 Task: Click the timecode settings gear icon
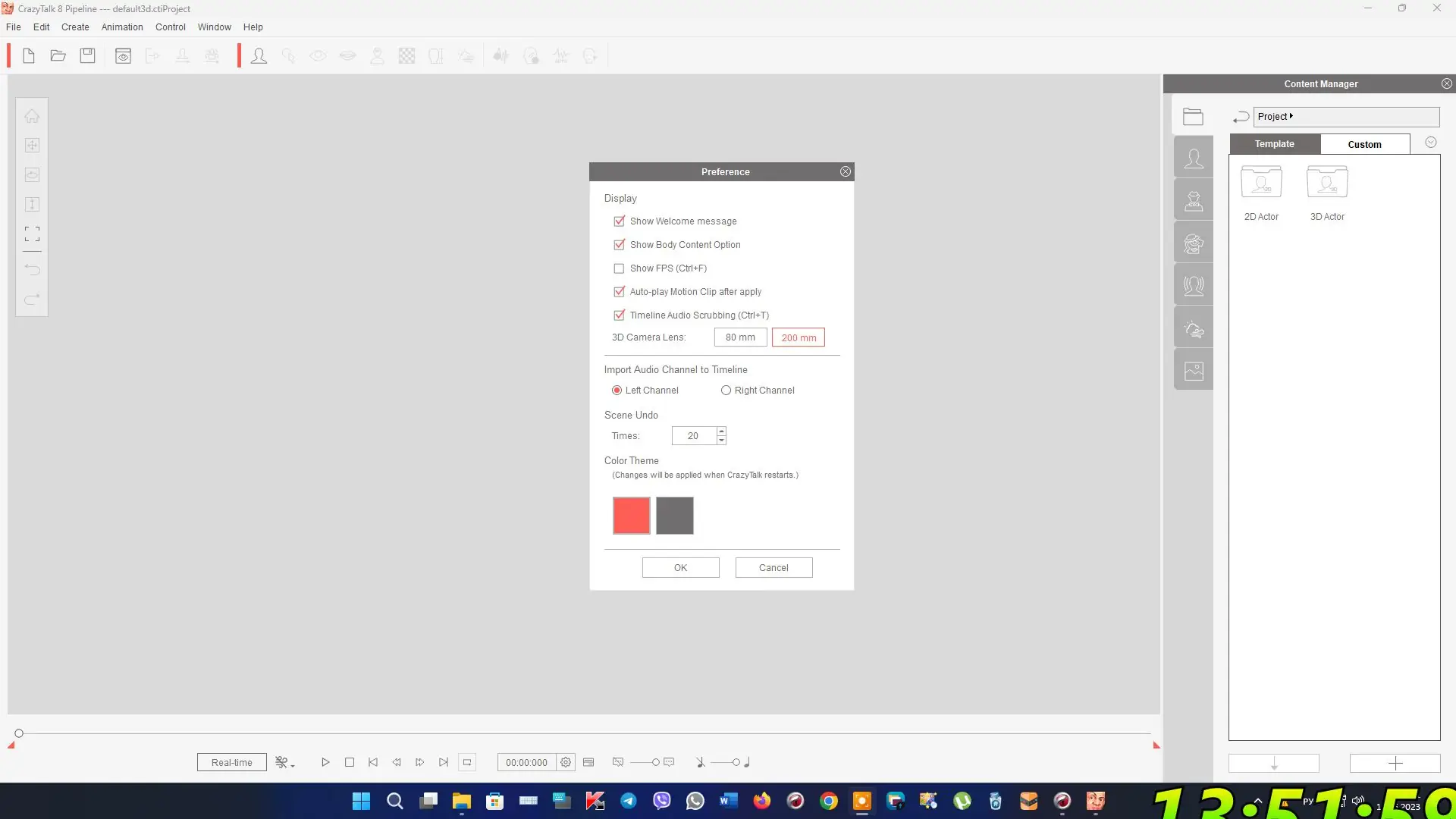(566, 762)
